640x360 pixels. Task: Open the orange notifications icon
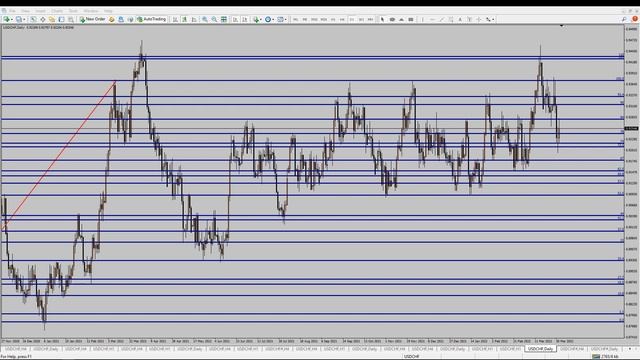click(635, 19)
